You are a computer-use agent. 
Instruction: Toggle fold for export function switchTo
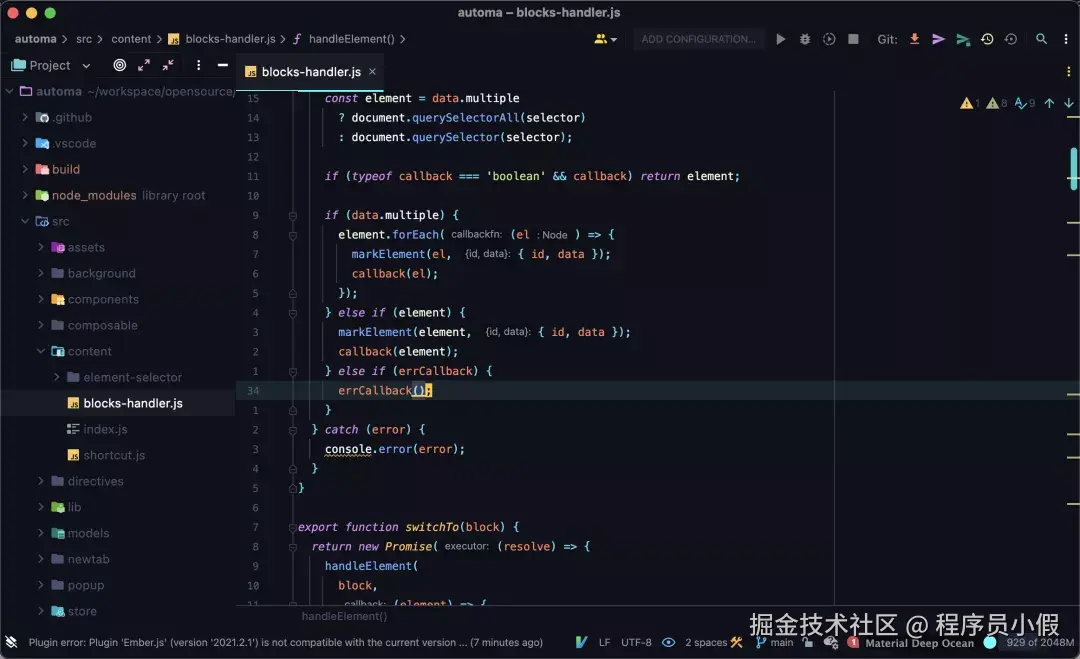[293, 527]
